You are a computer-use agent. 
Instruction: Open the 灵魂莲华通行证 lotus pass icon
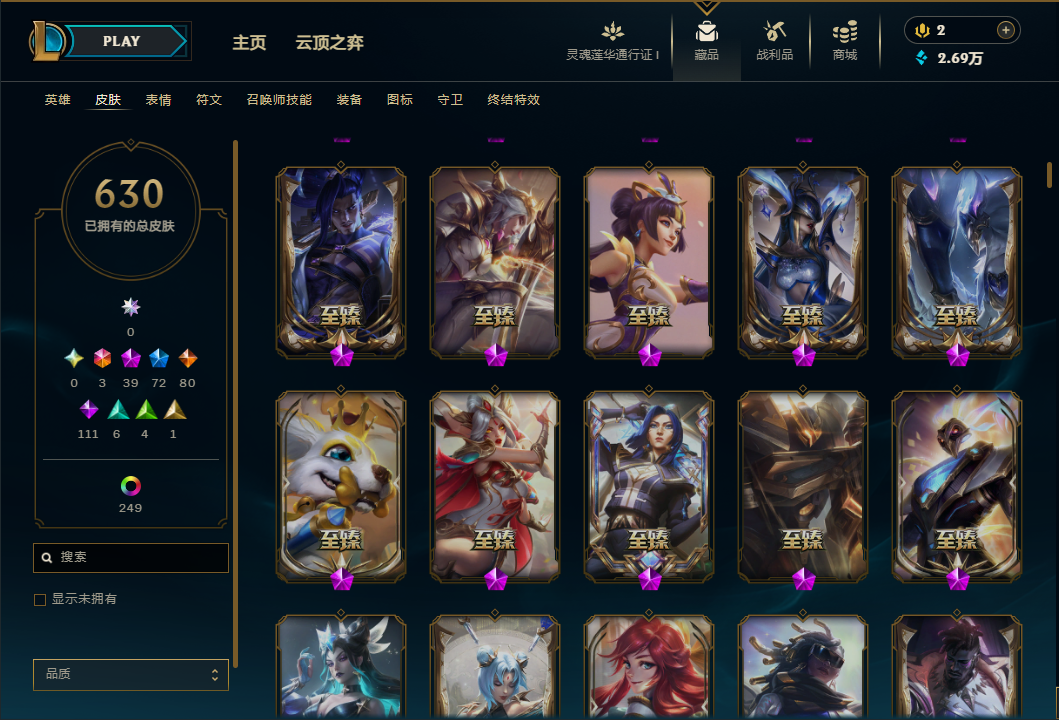(613, 31)
